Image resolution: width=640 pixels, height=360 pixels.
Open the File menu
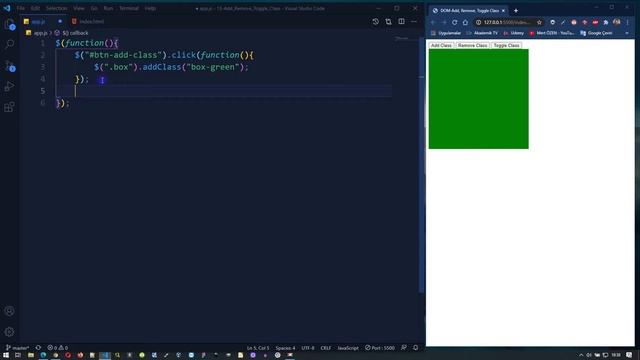20,8
